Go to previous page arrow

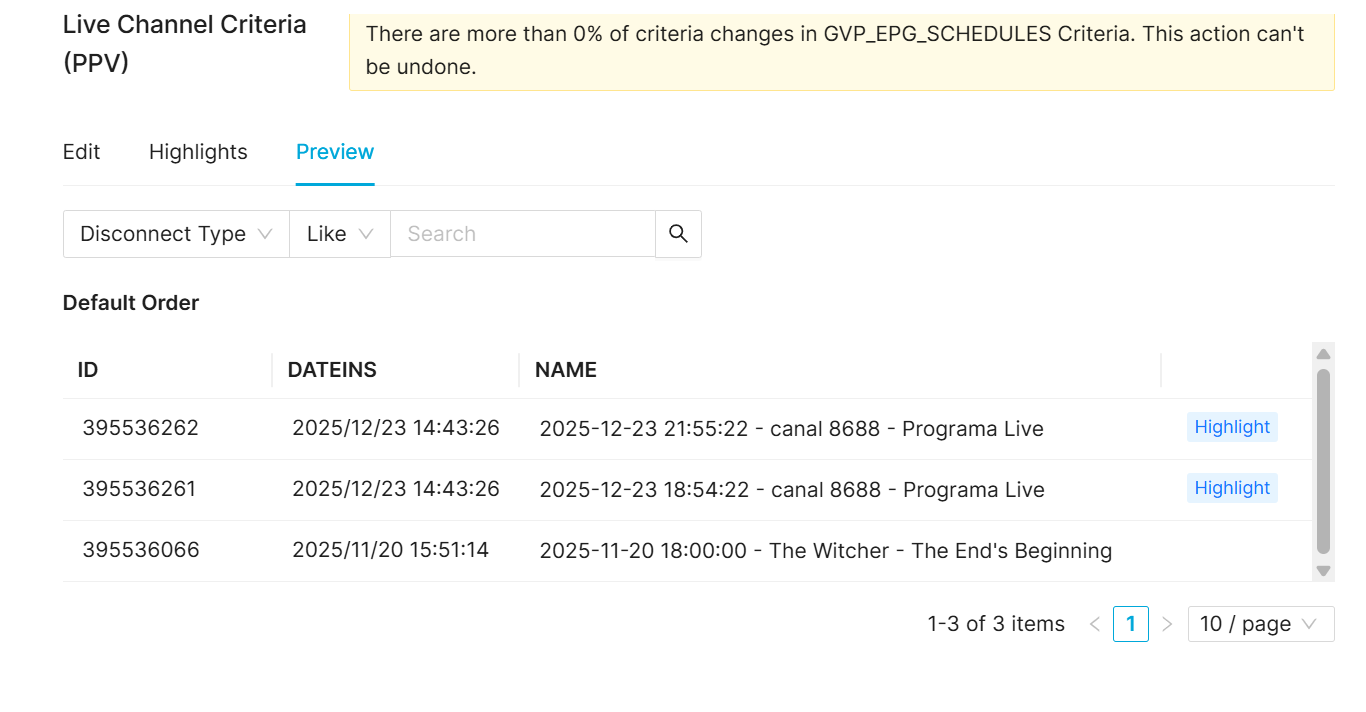(x=1095, y=624)
